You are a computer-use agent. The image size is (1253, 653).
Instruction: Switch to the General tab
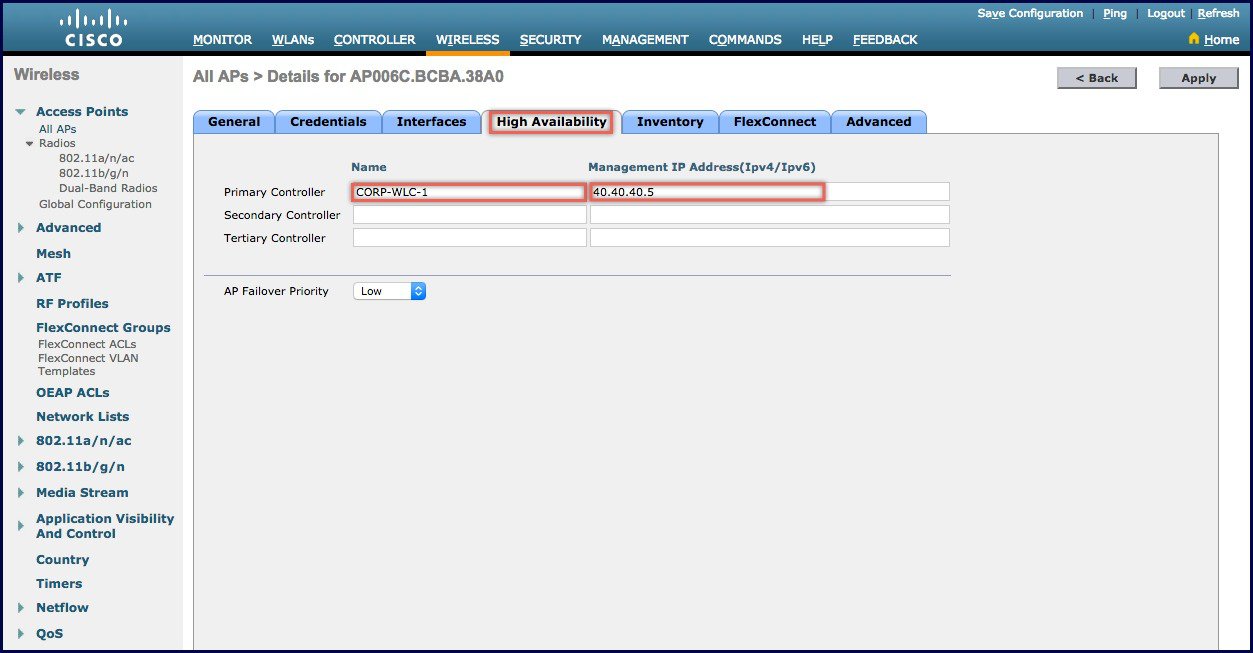(x=234, y=122)
